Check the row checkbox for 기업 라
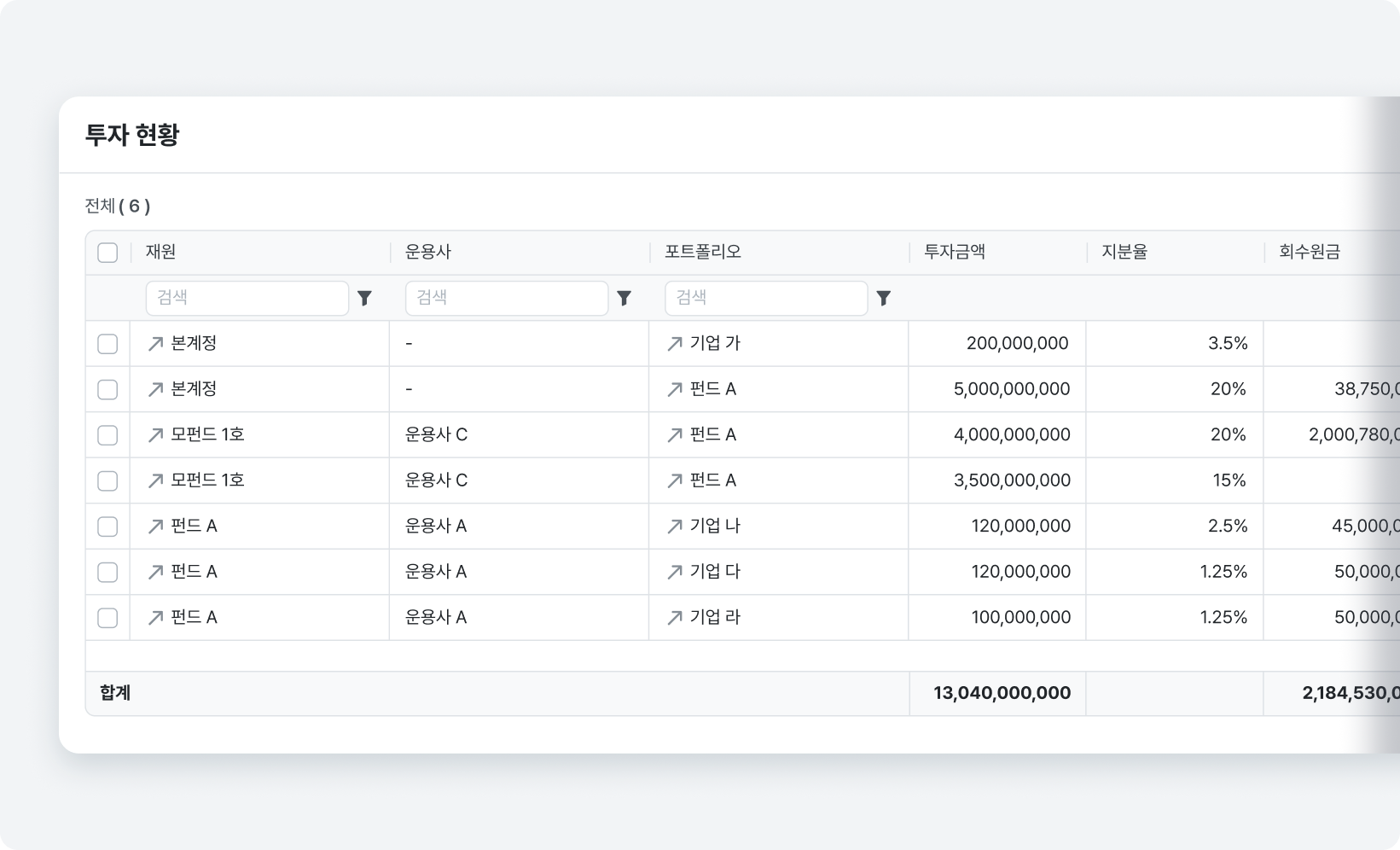This screenshot has height=850, width=1400. click(107, 617)
